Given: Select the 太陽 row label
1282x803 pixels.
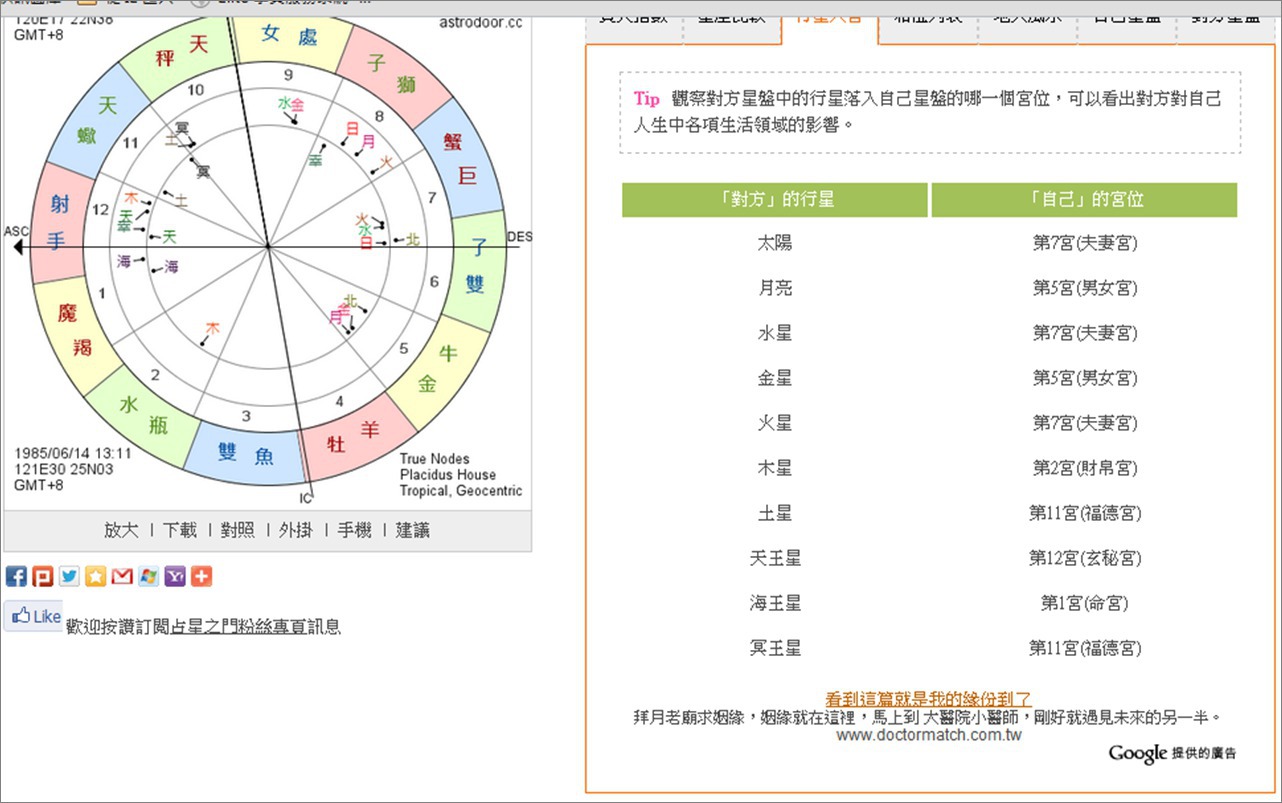Looking at the screenshot, I should (x=775, y=243).
